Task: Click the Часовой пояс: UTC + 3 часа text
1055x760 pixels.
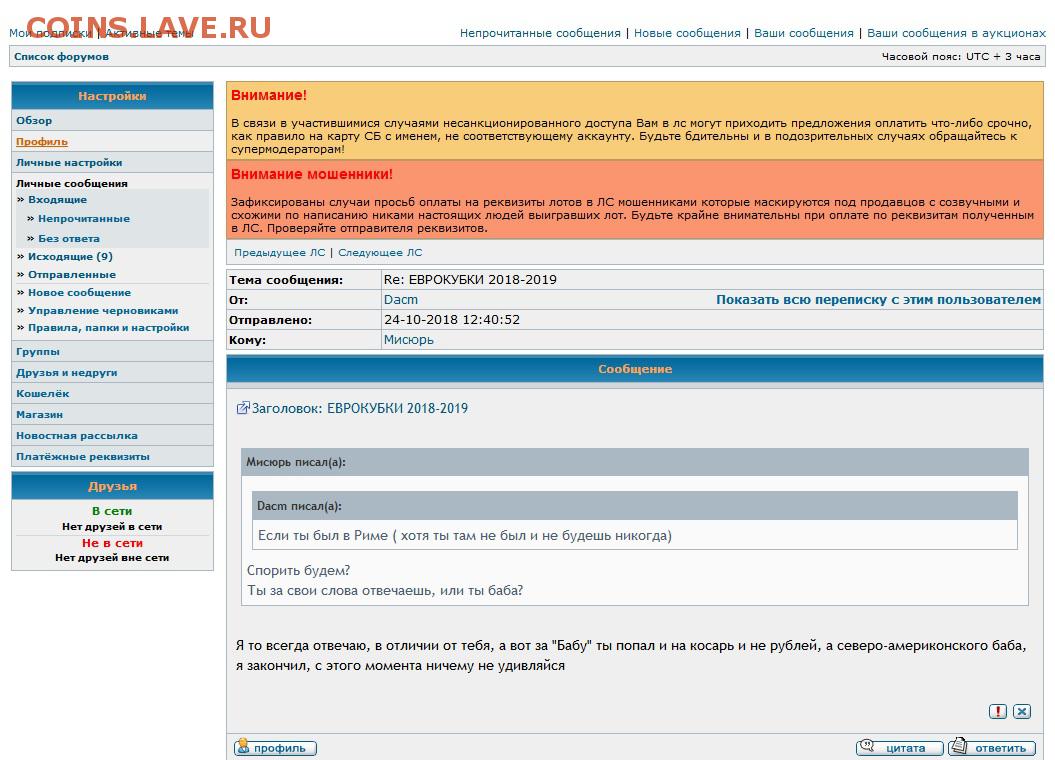Action: (x=961, y=56)
